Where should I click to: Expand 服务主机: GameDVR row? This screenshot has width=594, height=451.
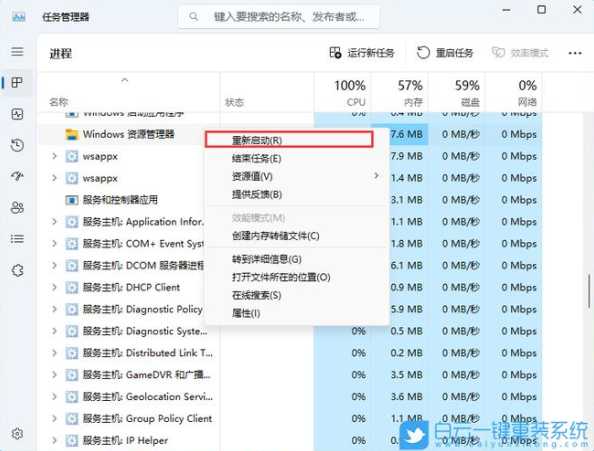click(54, 375)
